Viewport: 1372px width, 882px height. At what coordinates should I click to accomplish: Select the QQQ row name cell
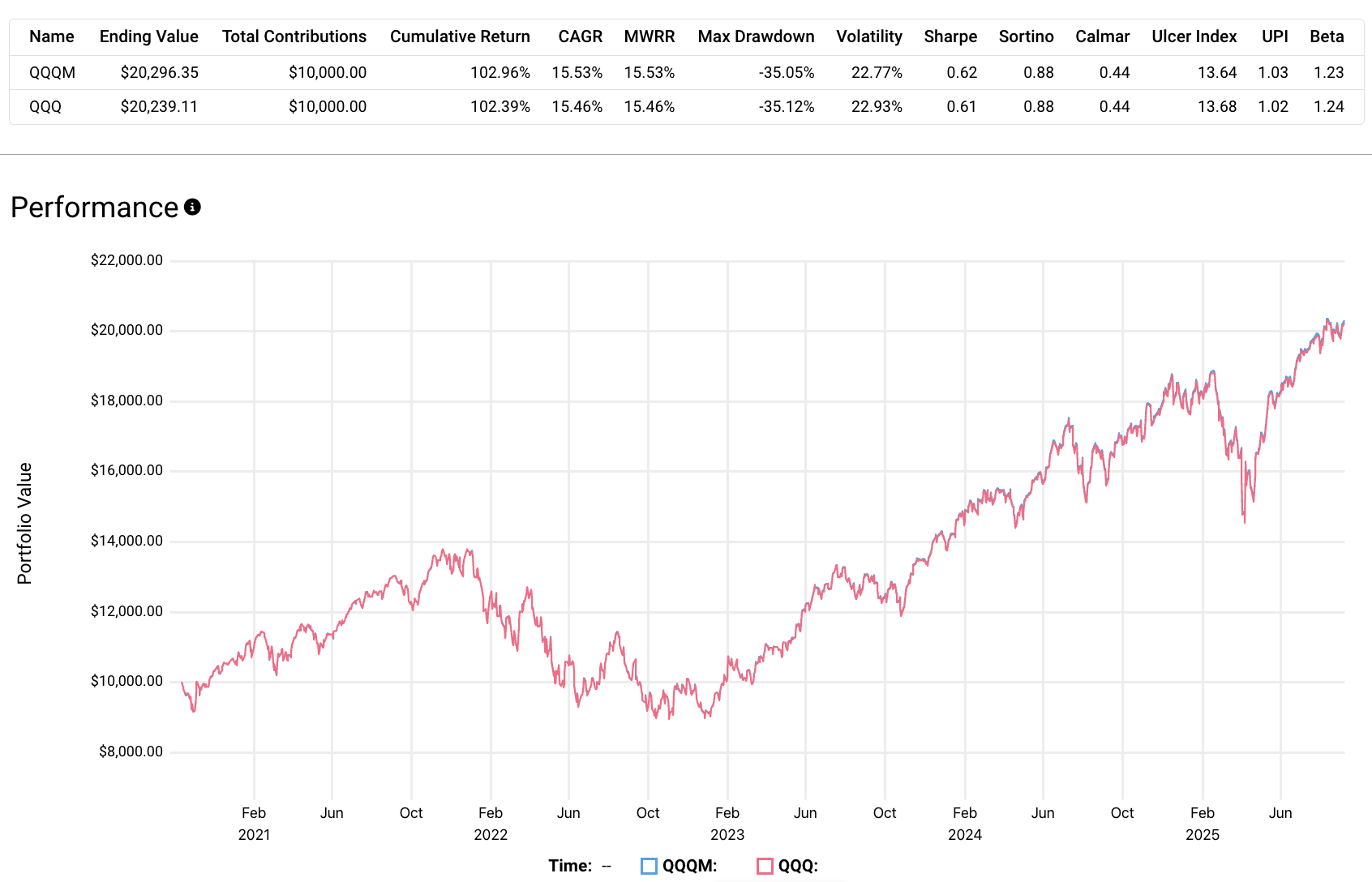pyautogui.click(x=45, y=106)
